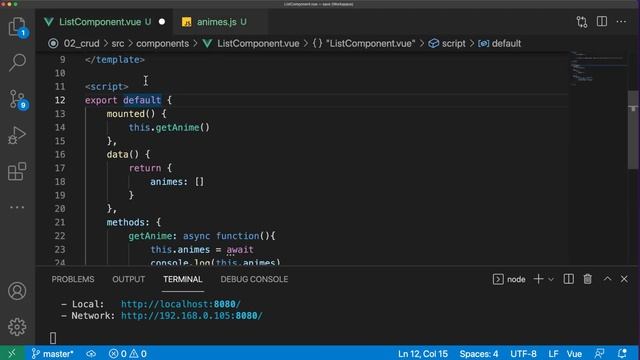Open remote window indicator in status bar
The image size is (640, 360).
12,353
